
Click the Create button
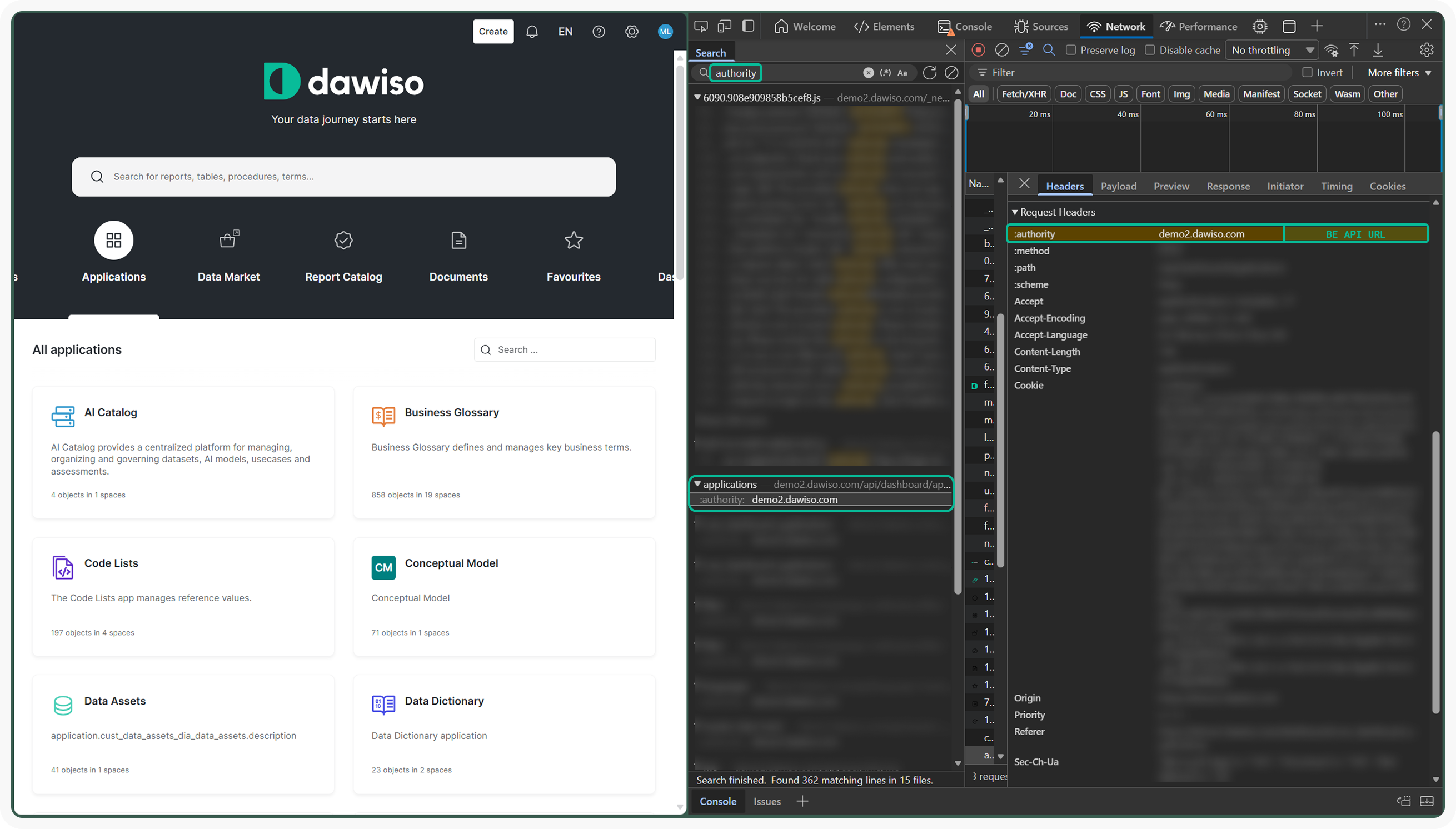pos(492,32)
